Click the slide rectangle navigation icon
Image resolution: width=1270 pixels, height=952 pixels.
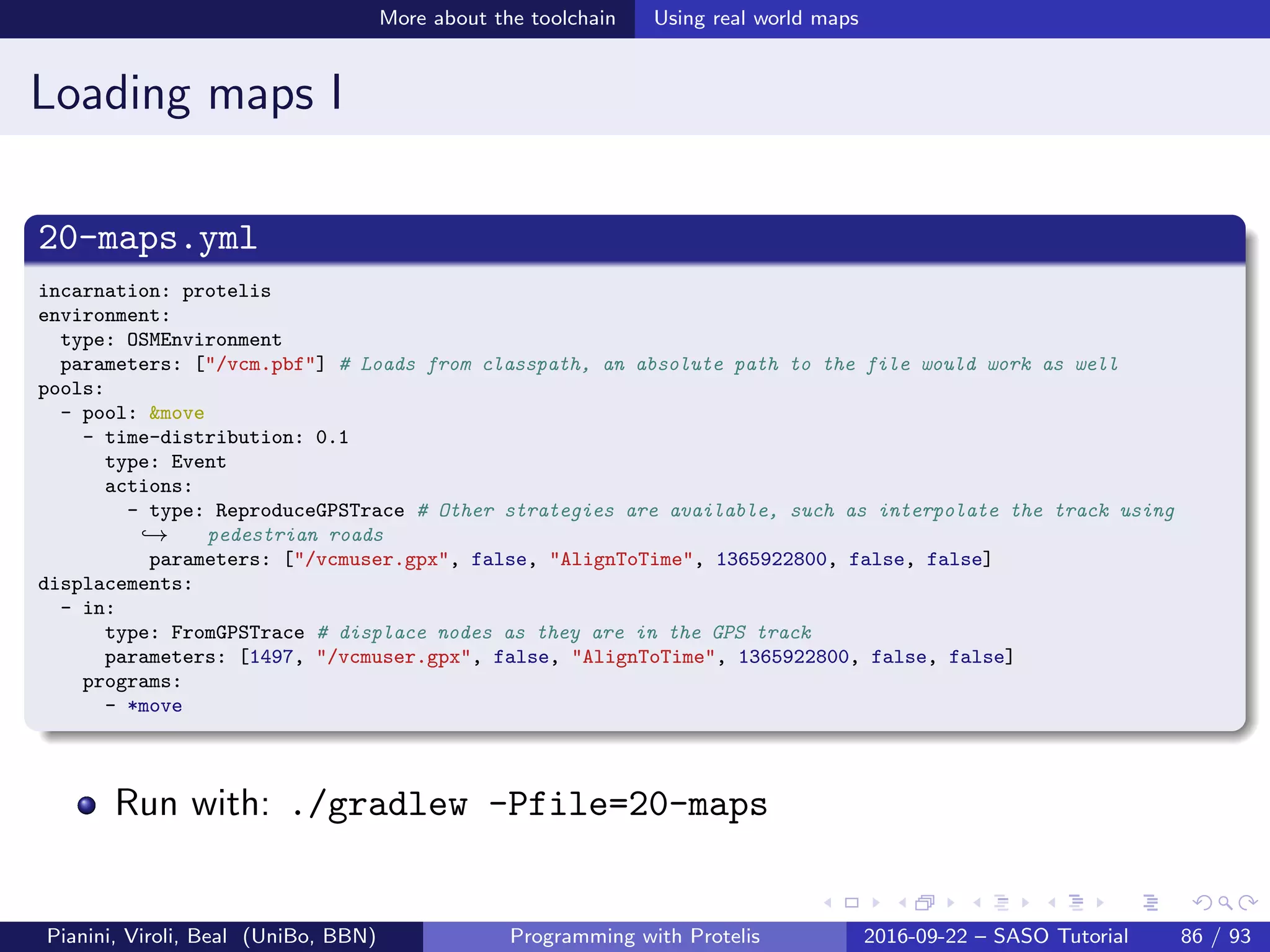tap(852, 903)
